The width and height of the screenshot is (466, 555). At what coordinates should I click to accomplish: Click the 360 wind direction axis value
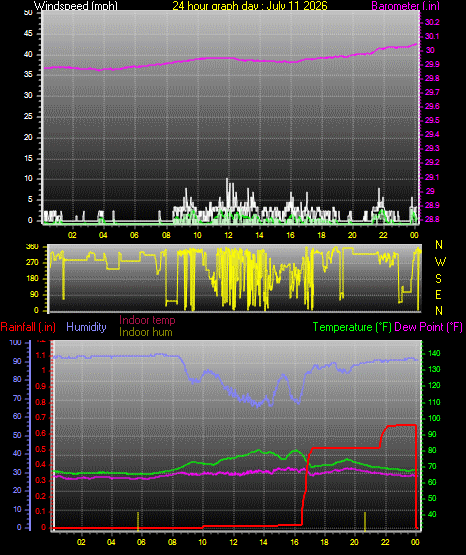click(32, 247)
